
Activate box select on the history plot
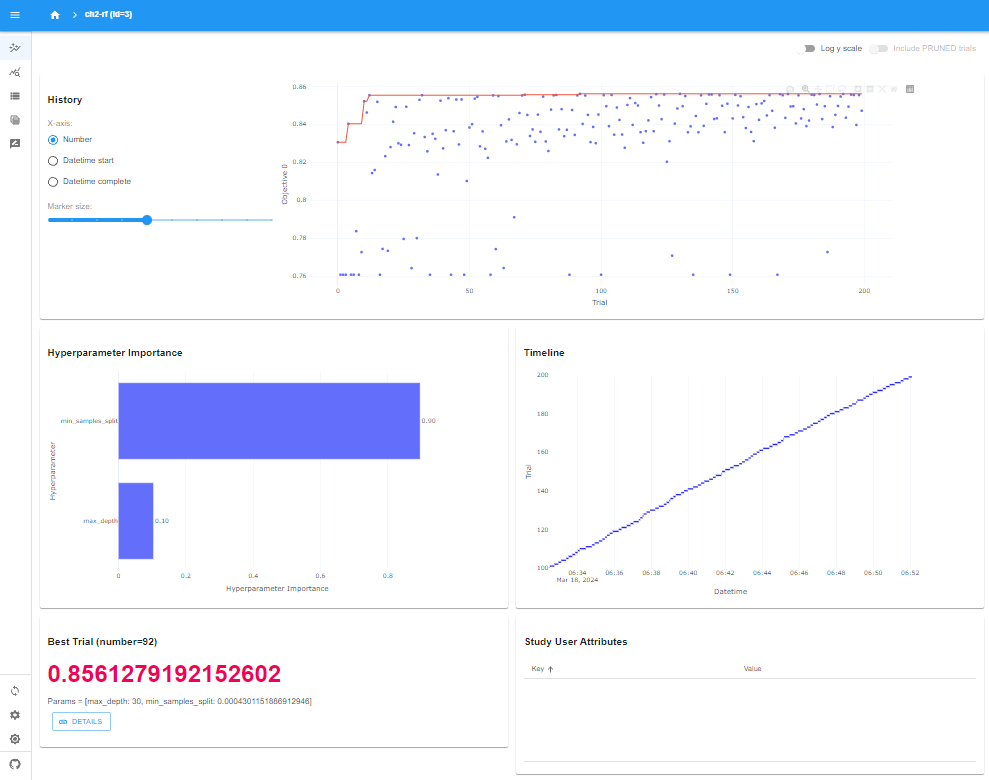pos(830,89)
